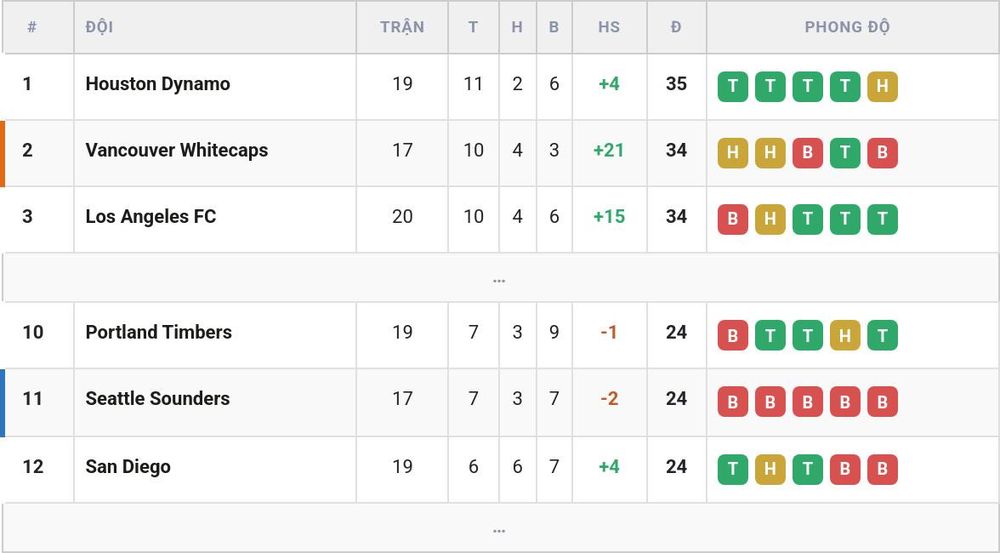Click Portland Timbers' red B form badge
Image resolution: width=1000 pixels, height=553 pixels.
coord(733,335)
